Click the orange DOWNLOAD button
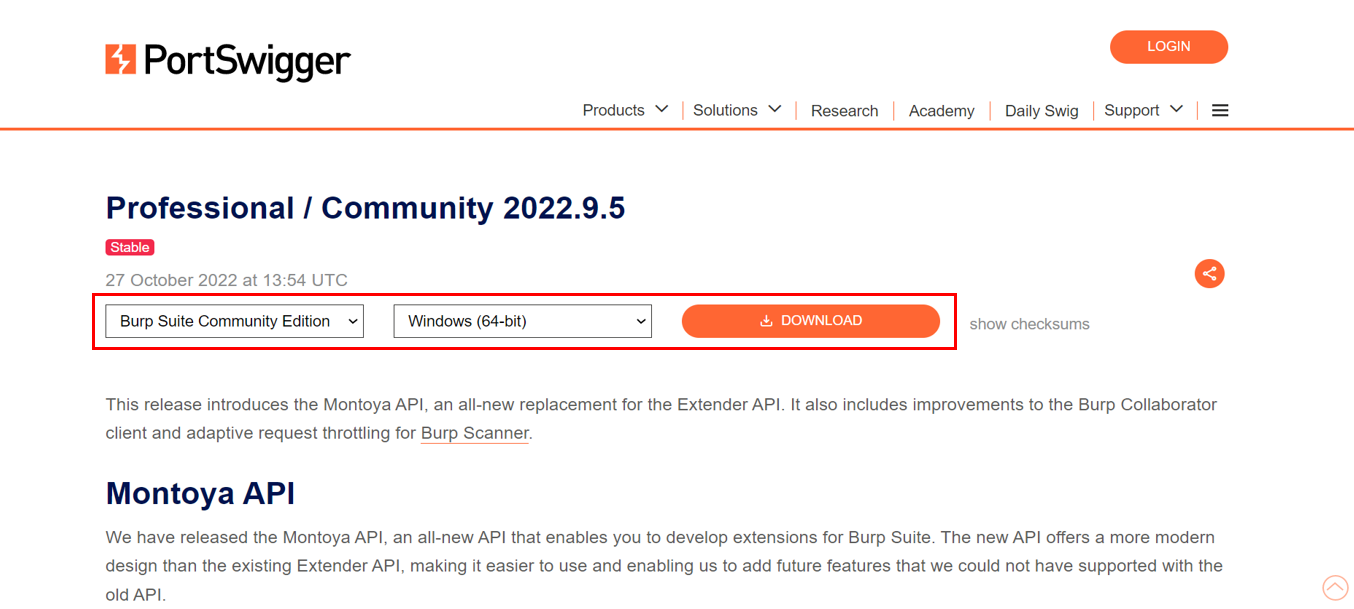This screenshot has height=609, width=1354. 810,321
